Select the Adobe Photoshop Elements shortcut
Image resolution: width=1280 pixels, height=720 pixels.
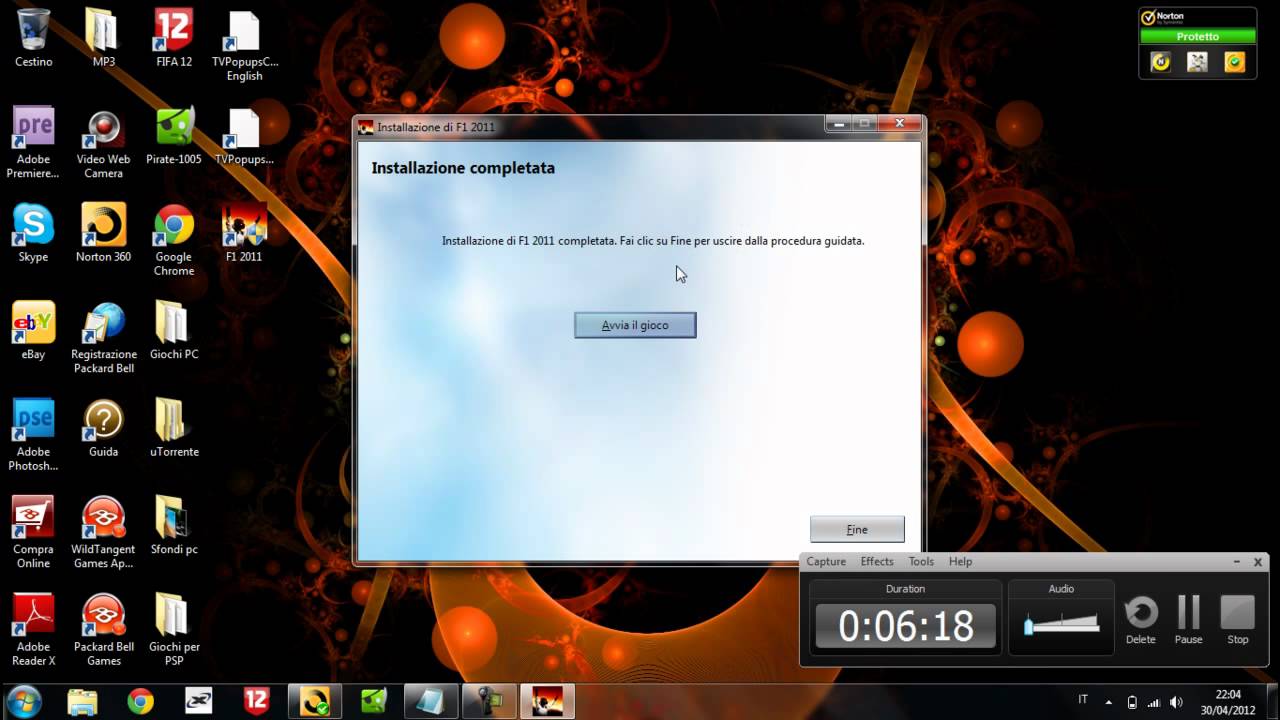[33, 435]
